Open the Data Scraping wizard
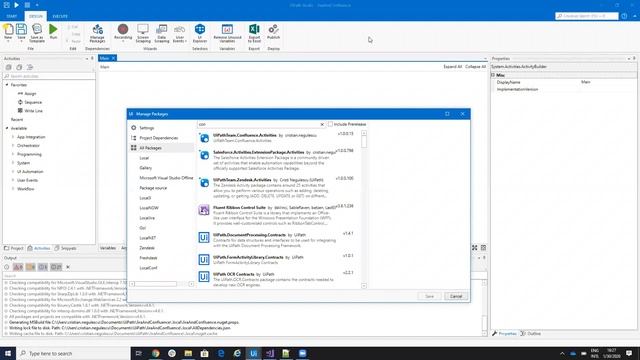 pyautogui.click(x=162, y=33)
